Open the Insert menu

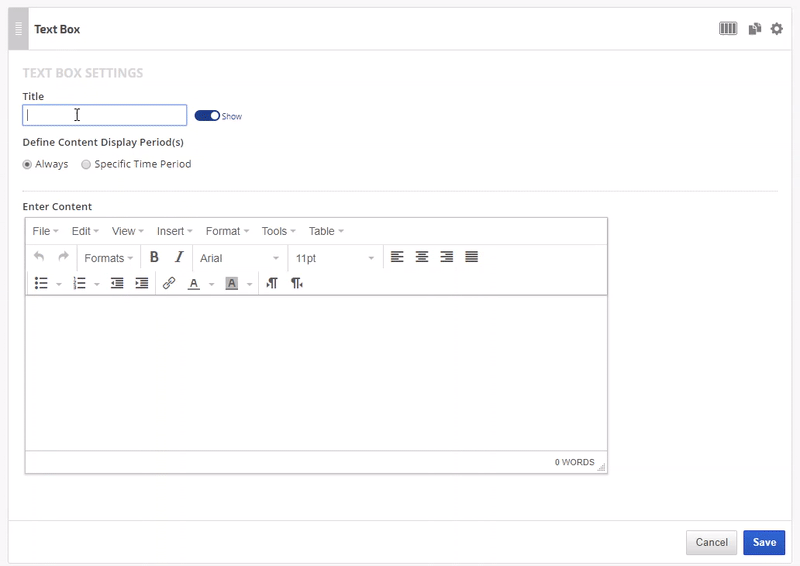pyautogui.click(x=174, y=231)
